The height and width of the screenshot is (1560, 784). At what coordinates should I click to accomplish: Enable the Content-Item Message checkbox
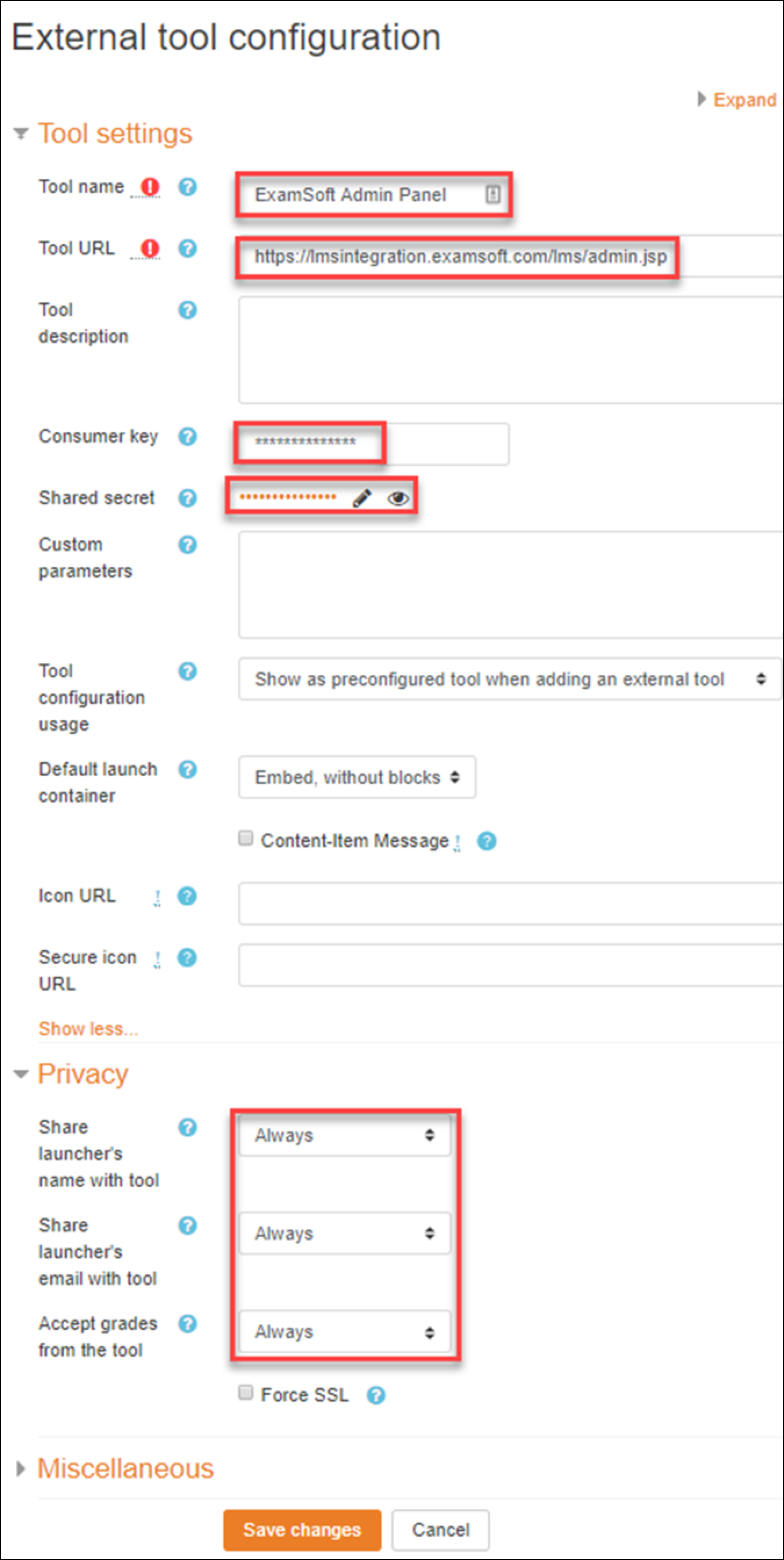tap(245, 838)
